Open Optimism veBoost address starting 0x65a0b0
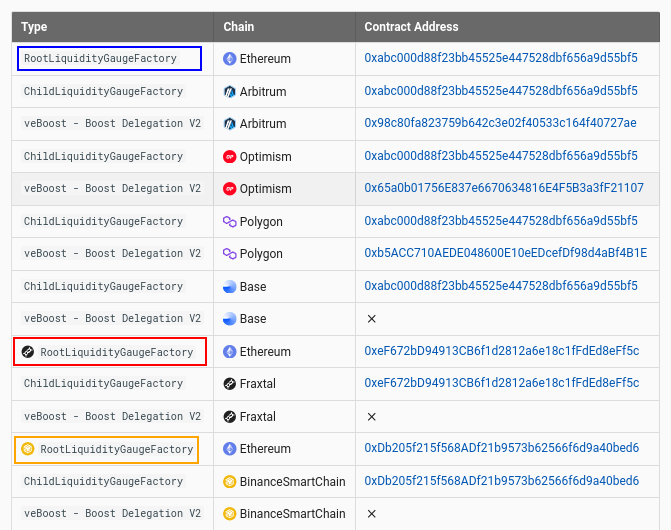 [x=504, y=189]
